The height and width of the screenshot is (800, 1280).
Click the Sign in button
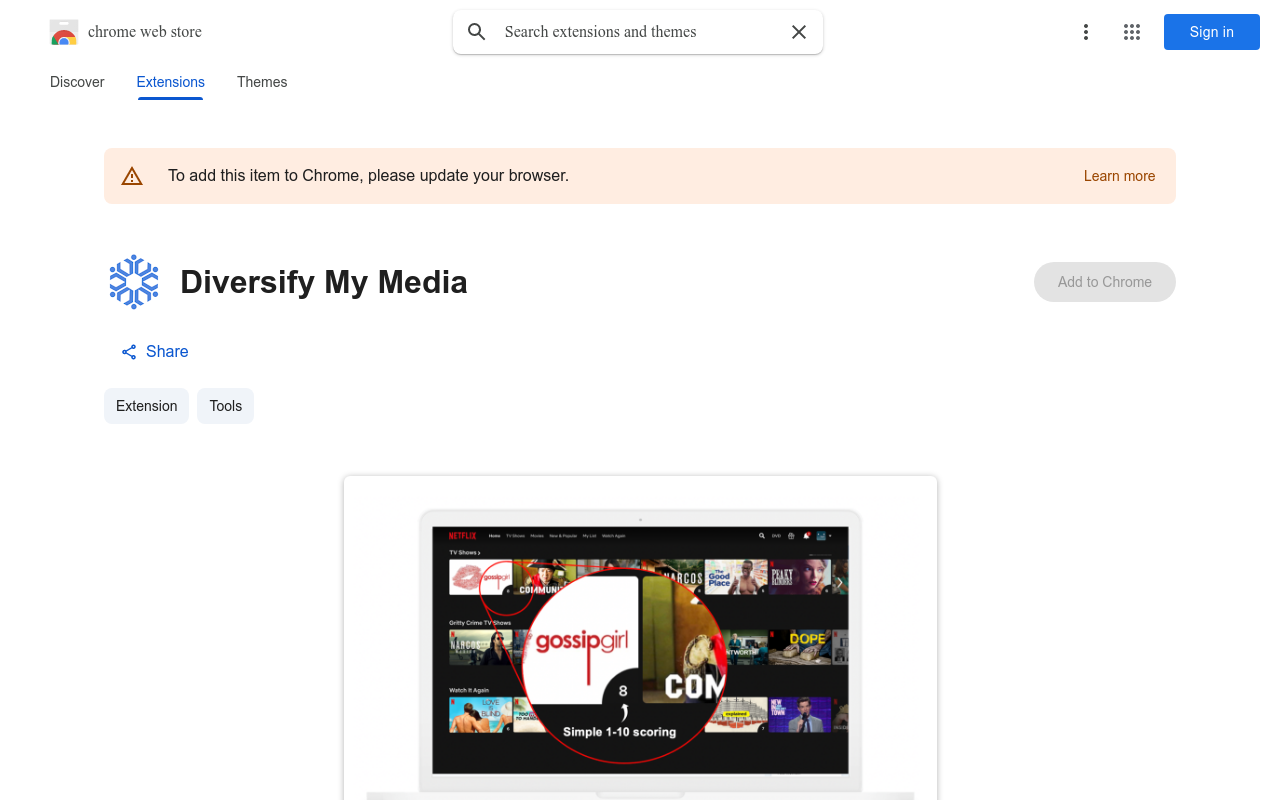click(1211, 32)
